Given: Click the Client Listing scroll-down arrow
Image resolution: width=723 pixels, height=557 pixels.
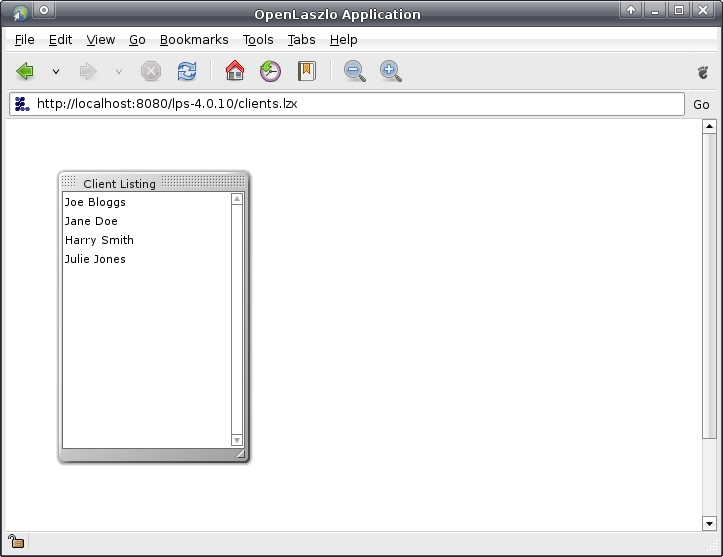Looking at the screenshot, I should tap(237, 440).
